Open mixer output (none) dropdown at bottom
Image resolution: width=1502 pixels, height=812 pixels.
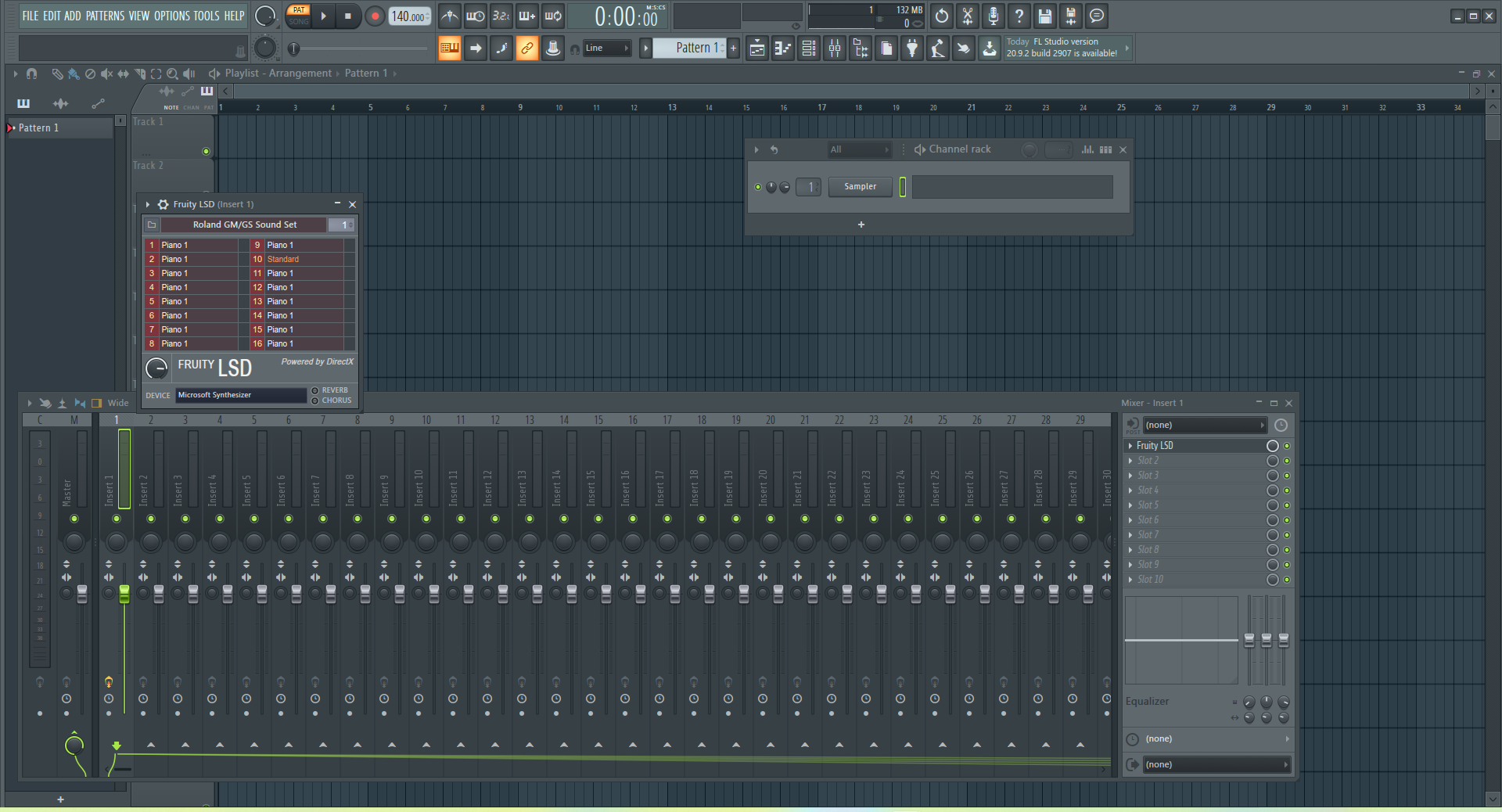pyautogui.click(x=1216, y=764)
